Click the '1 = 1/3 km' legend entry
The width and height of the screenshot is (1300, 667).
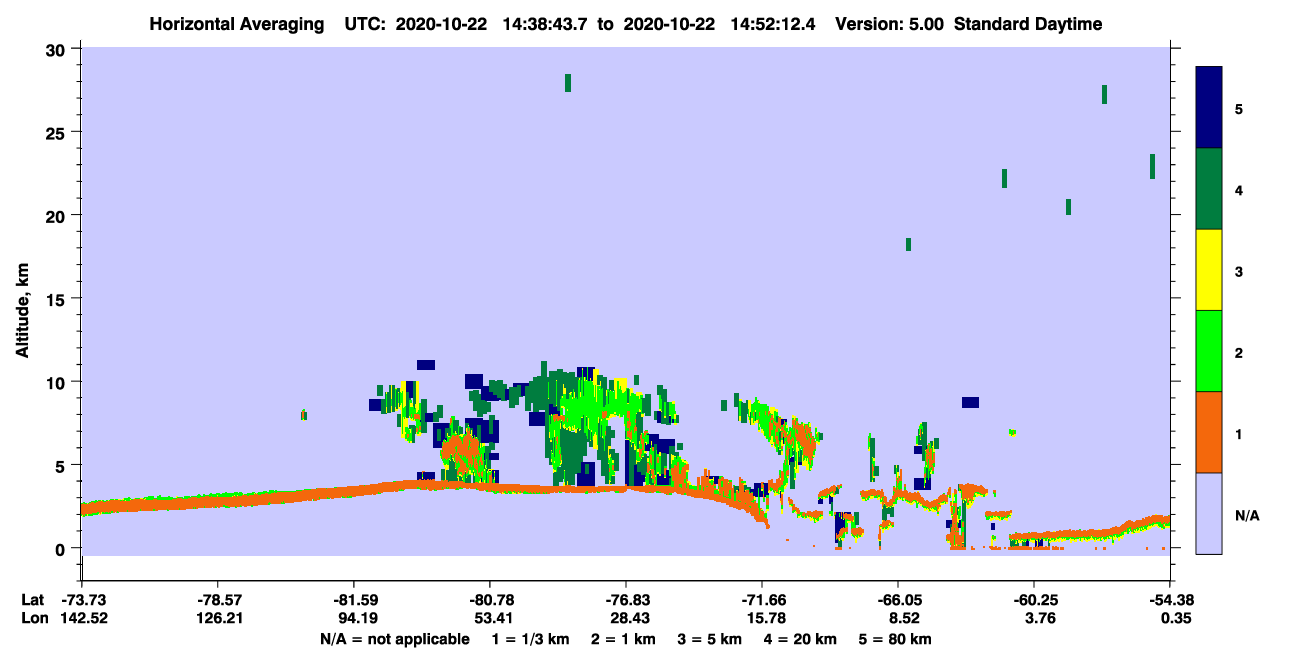(x=529, y=639)
